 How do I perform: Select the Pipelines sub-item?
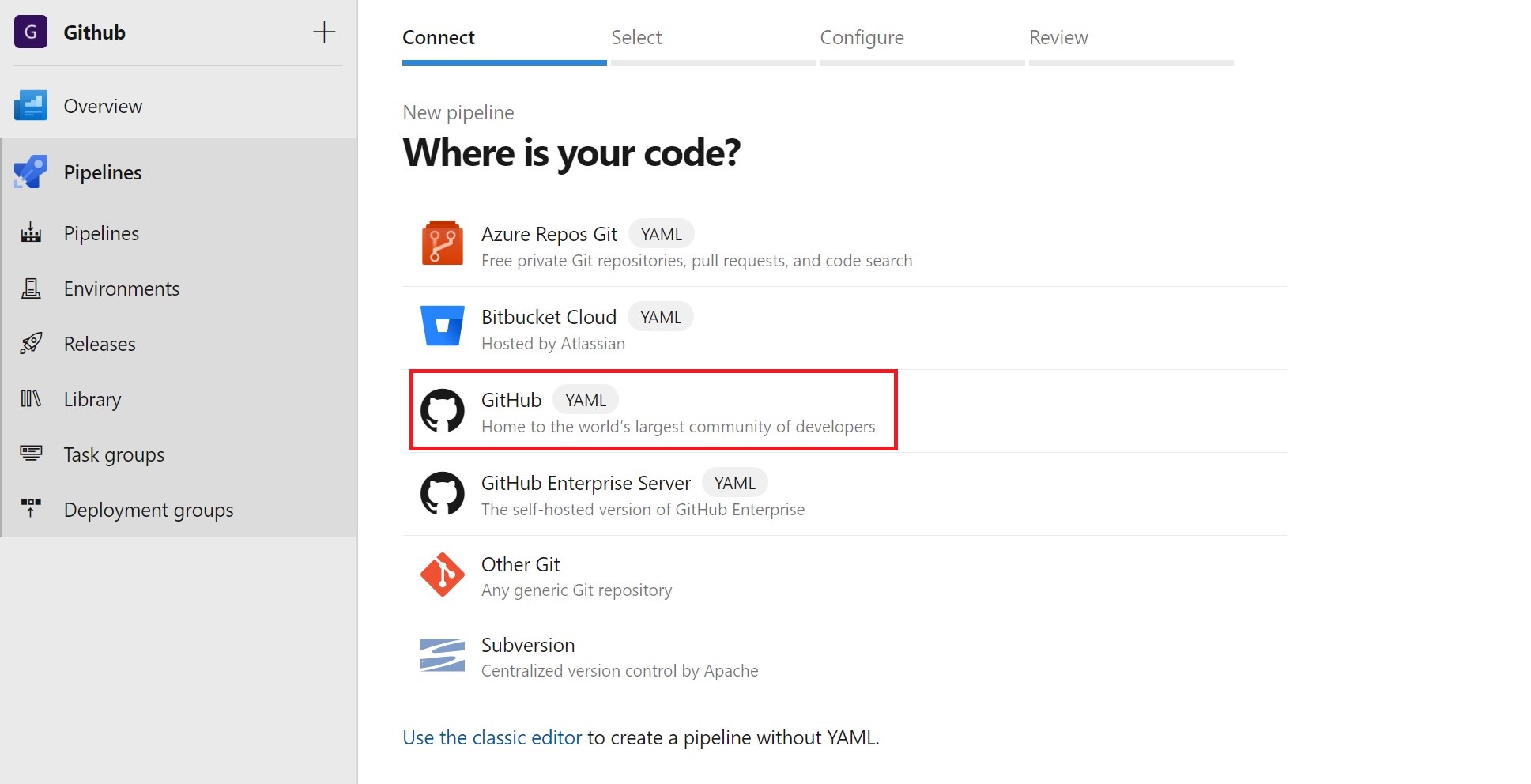[179, 233]
